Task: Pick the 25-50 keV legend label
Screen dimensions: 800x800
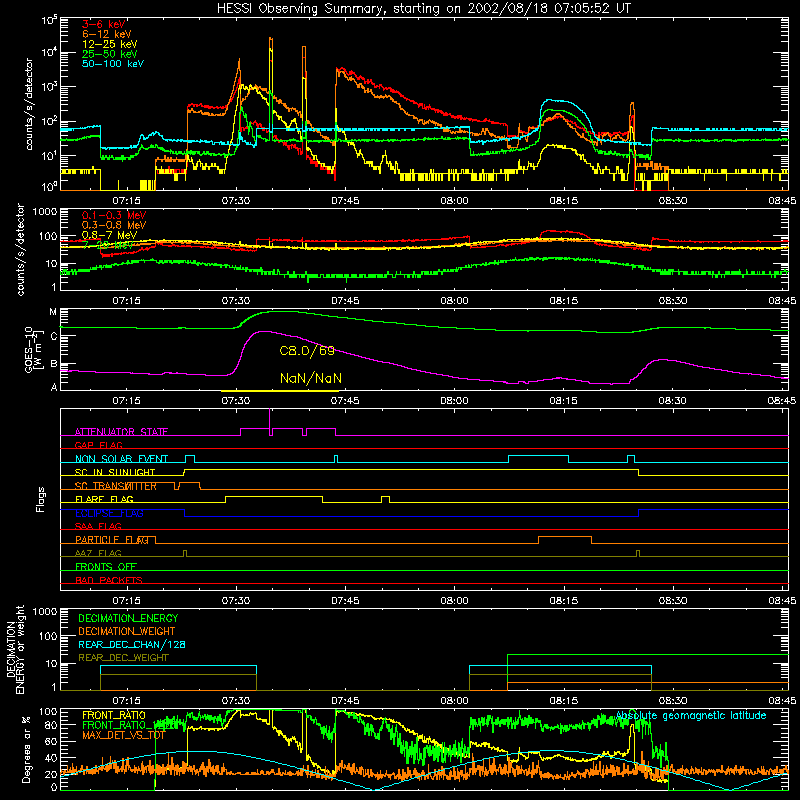Action: pyautogui.click(x=110, y=54)
